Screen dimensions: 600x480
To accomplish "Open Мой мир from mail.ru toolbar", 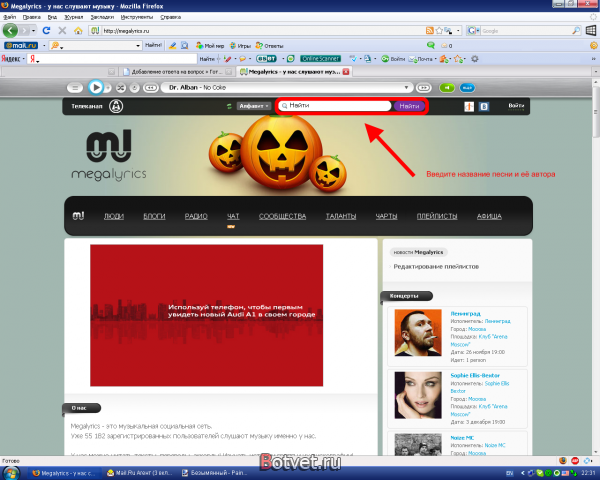I will pyautogui.click(x=210, y=46).
